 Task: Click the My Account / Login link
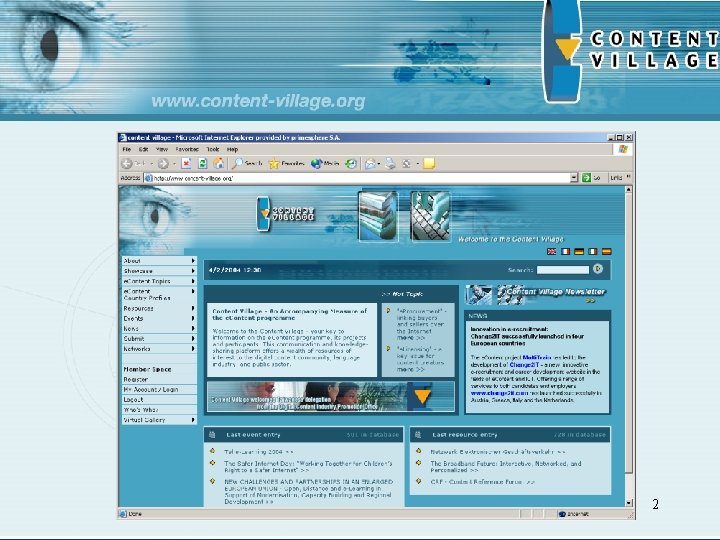151,389
